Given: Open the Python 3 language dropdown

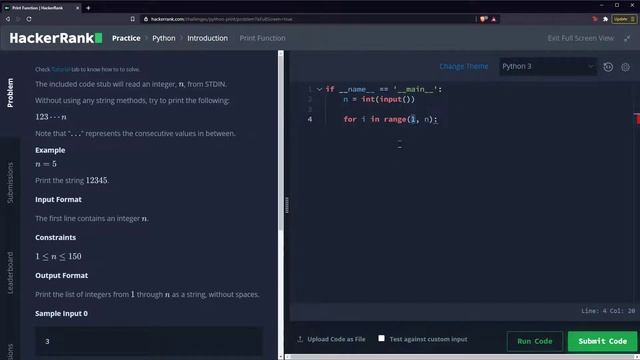Looking at the screenshot, I should pos(548,67).
